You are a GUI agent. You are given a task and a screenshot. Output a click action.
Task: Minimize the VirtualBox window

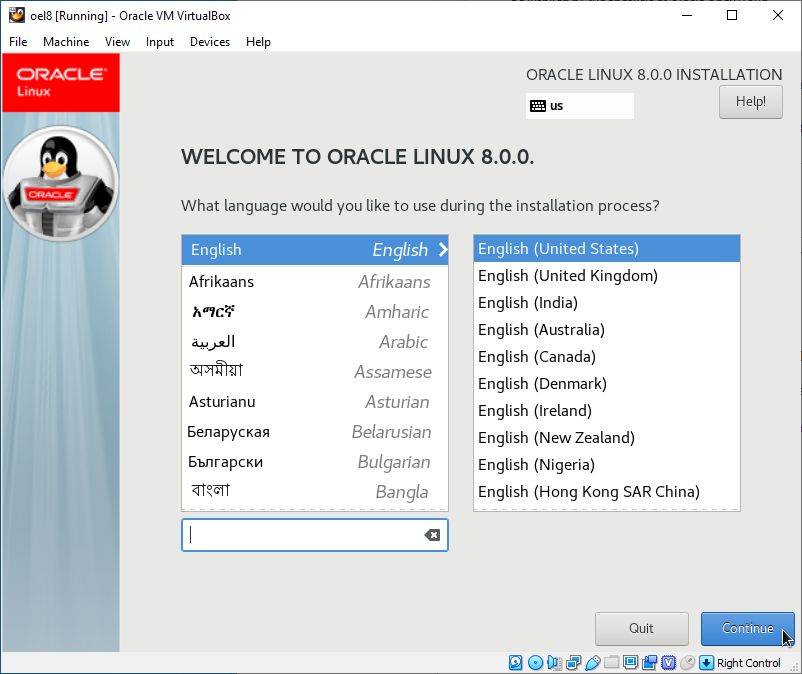[x=687, y=15]
